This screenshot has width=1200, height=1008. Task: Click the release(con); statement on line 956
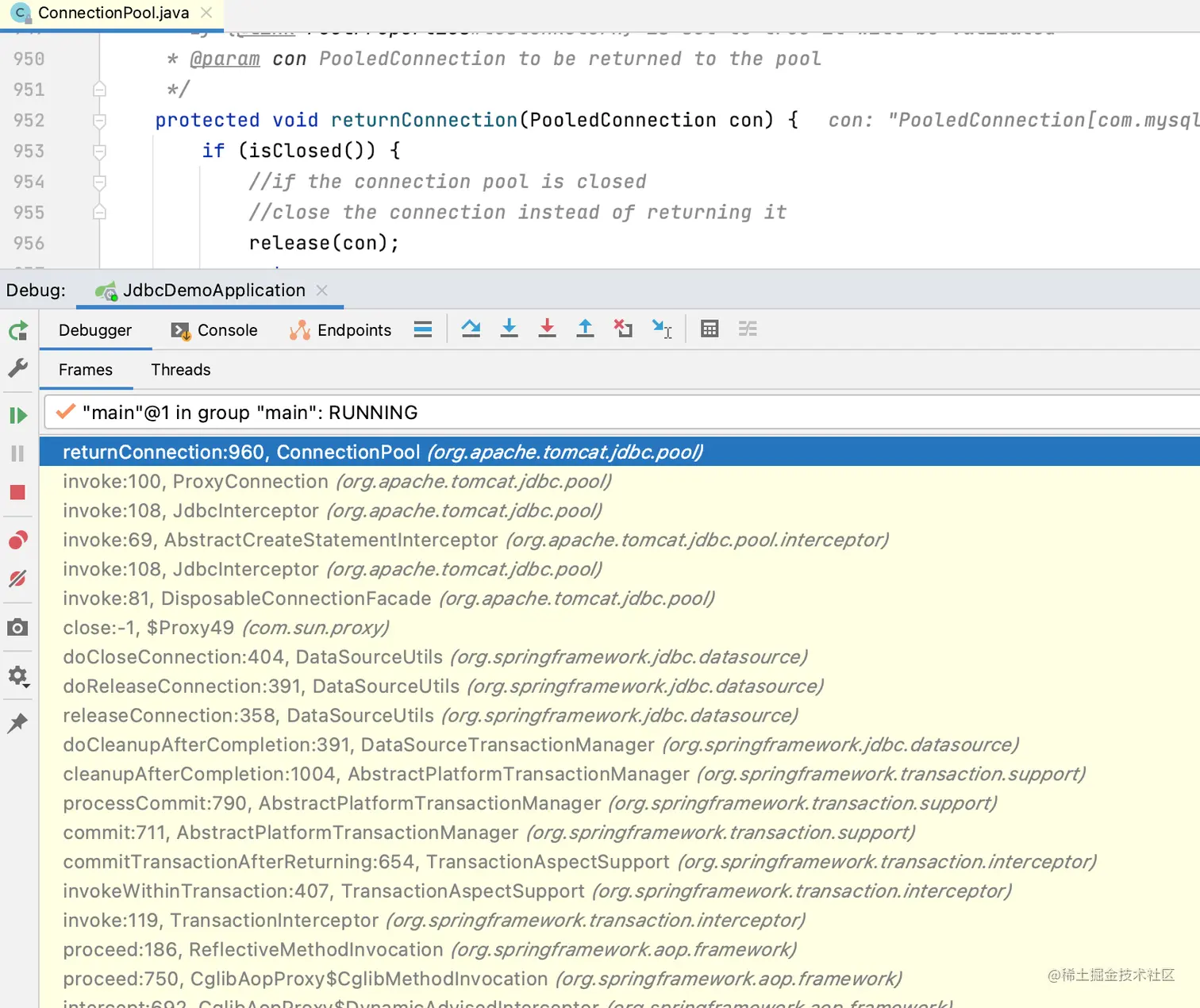(x=324, y=243)
